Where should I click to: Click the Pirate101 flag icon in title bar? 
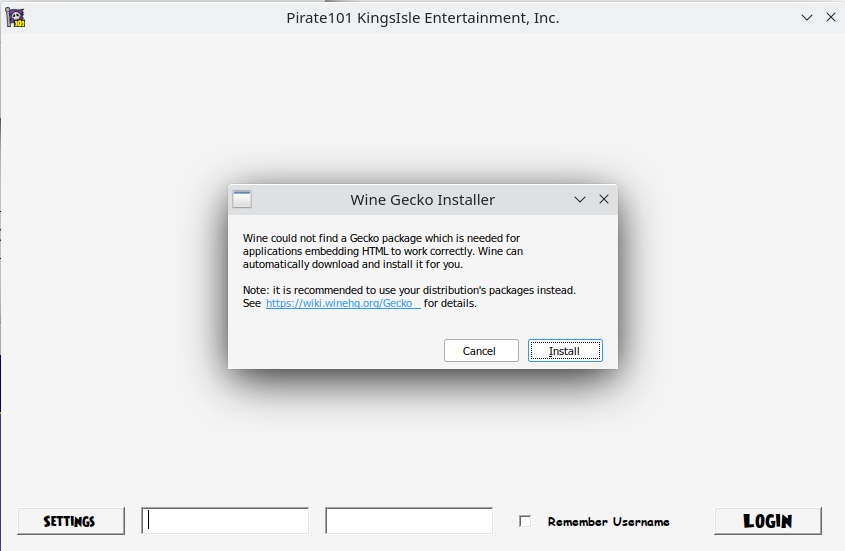click(x=15, y=18)
